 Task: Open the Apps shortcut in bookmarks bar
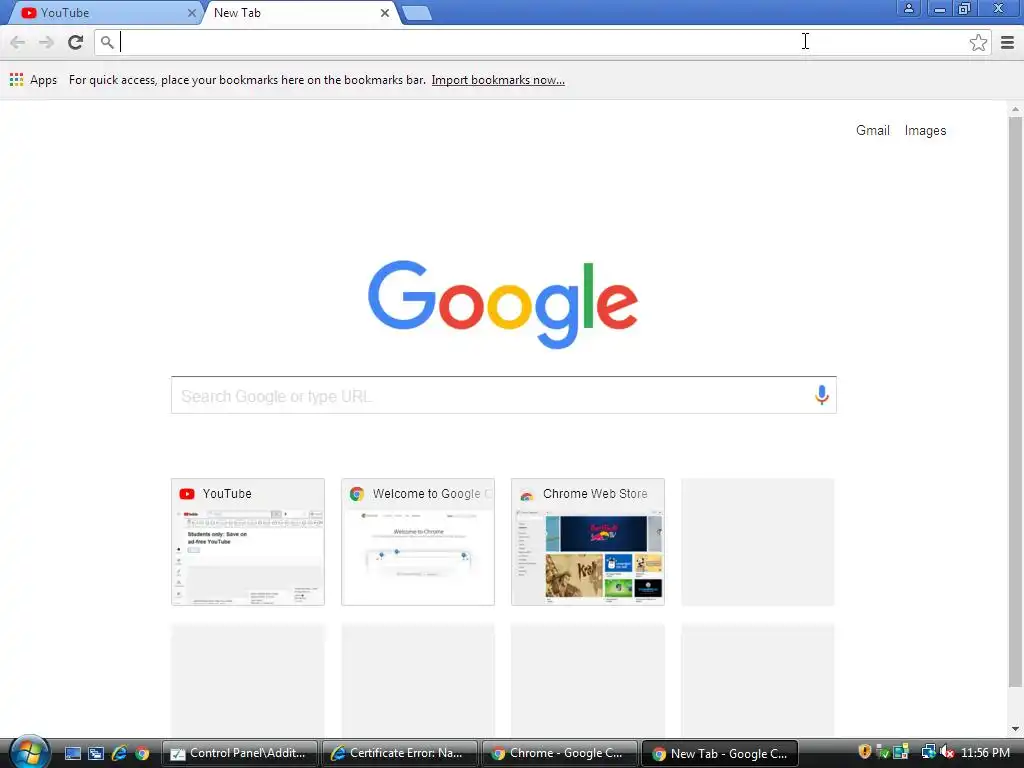33,80
